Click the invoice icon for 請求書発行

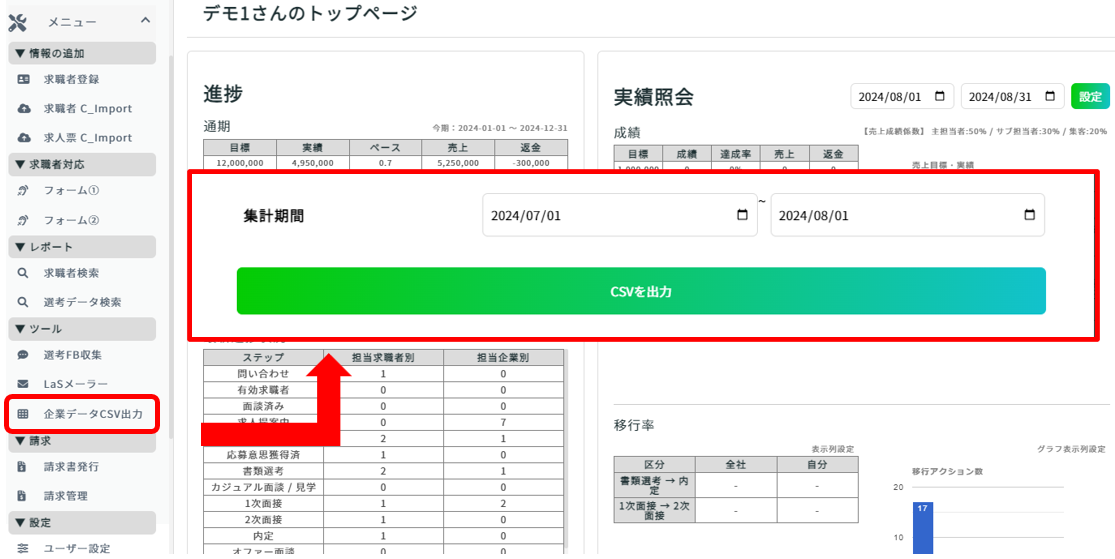22,467
